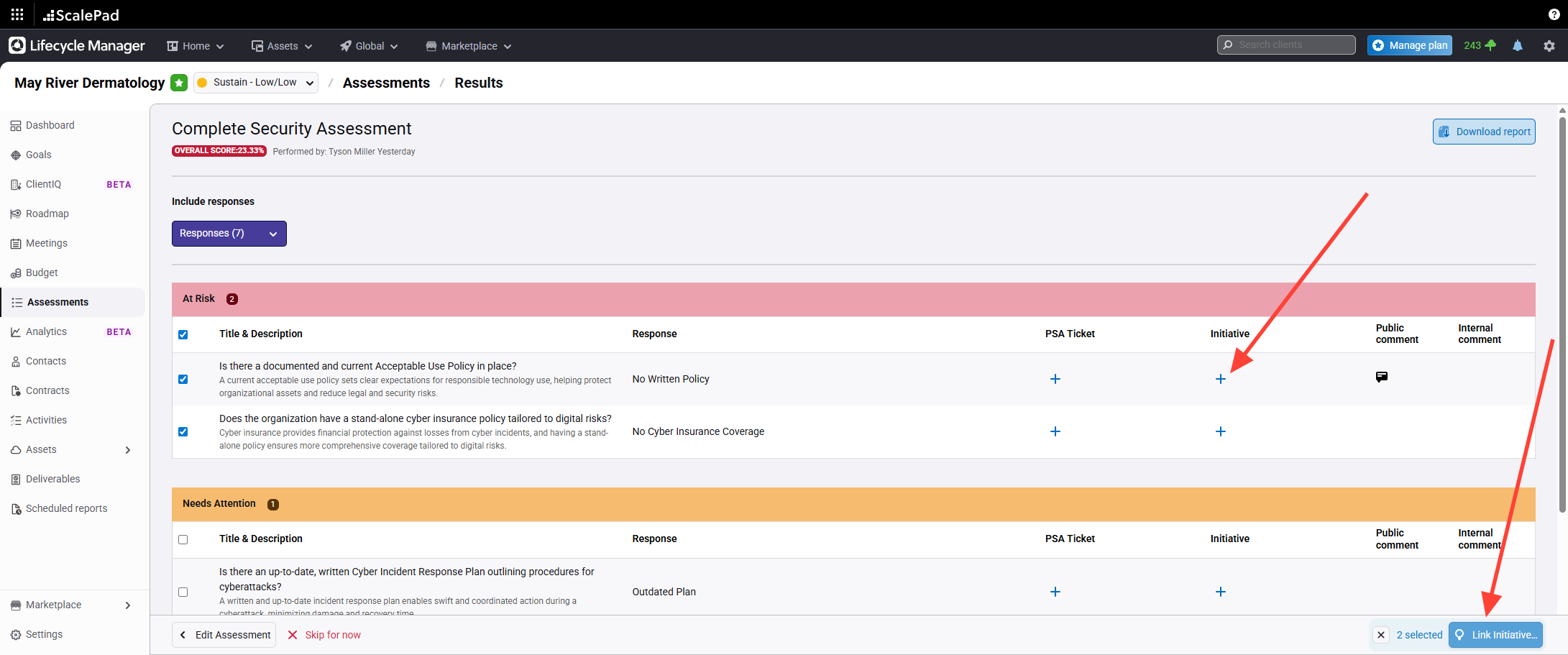Add initiative for Acceptable Use Policy row
The image size is (1568, 655).
coord(1220,379)
